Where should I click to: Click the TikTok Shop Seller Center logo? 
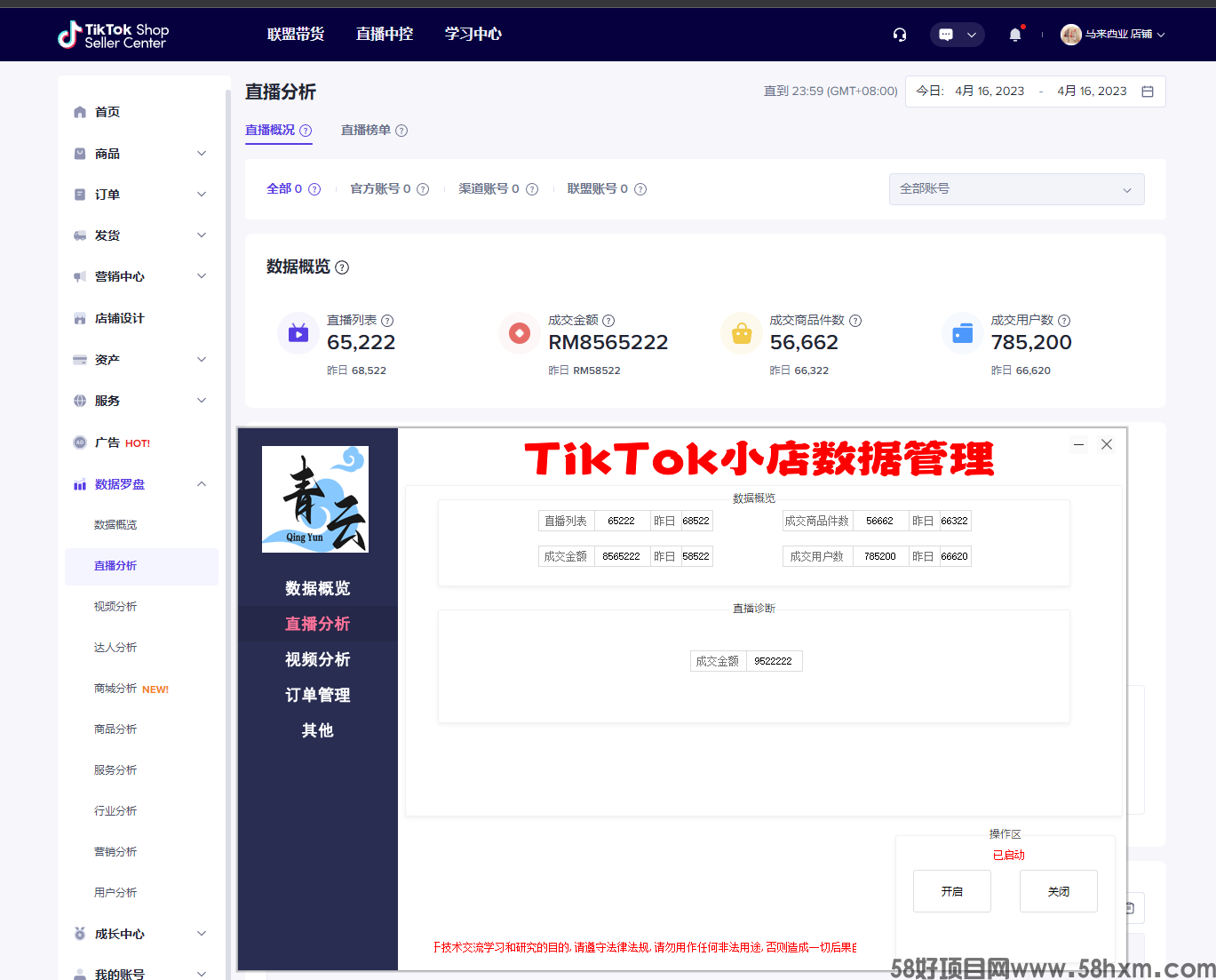click(x=113, y=36)
